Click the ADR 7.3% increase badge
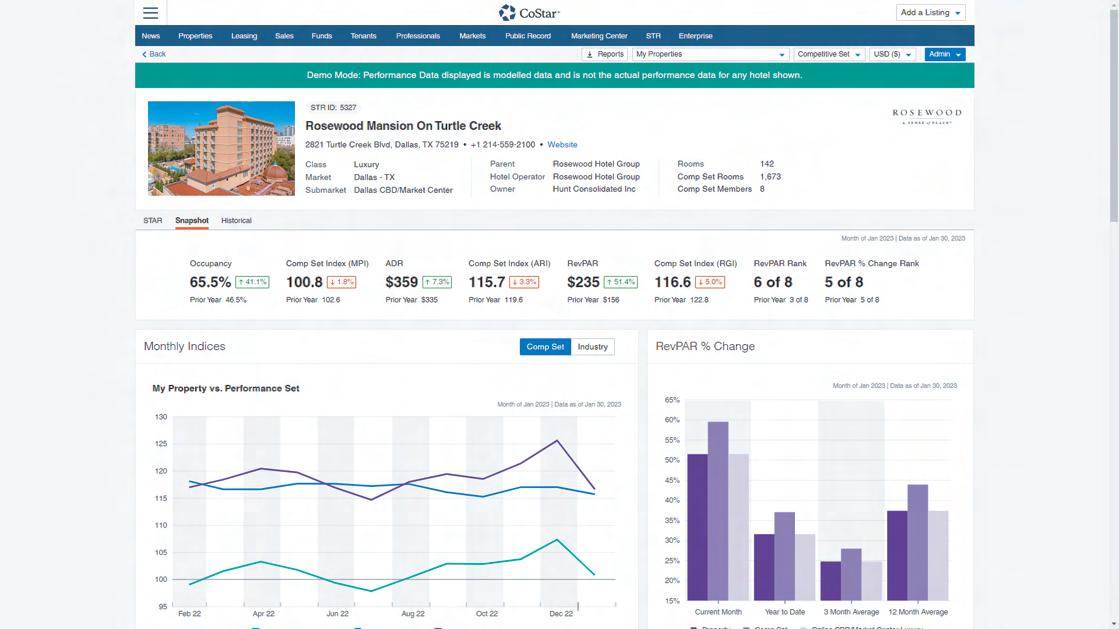The width and height of the screenshot is (1119, 629). [437, 282]
